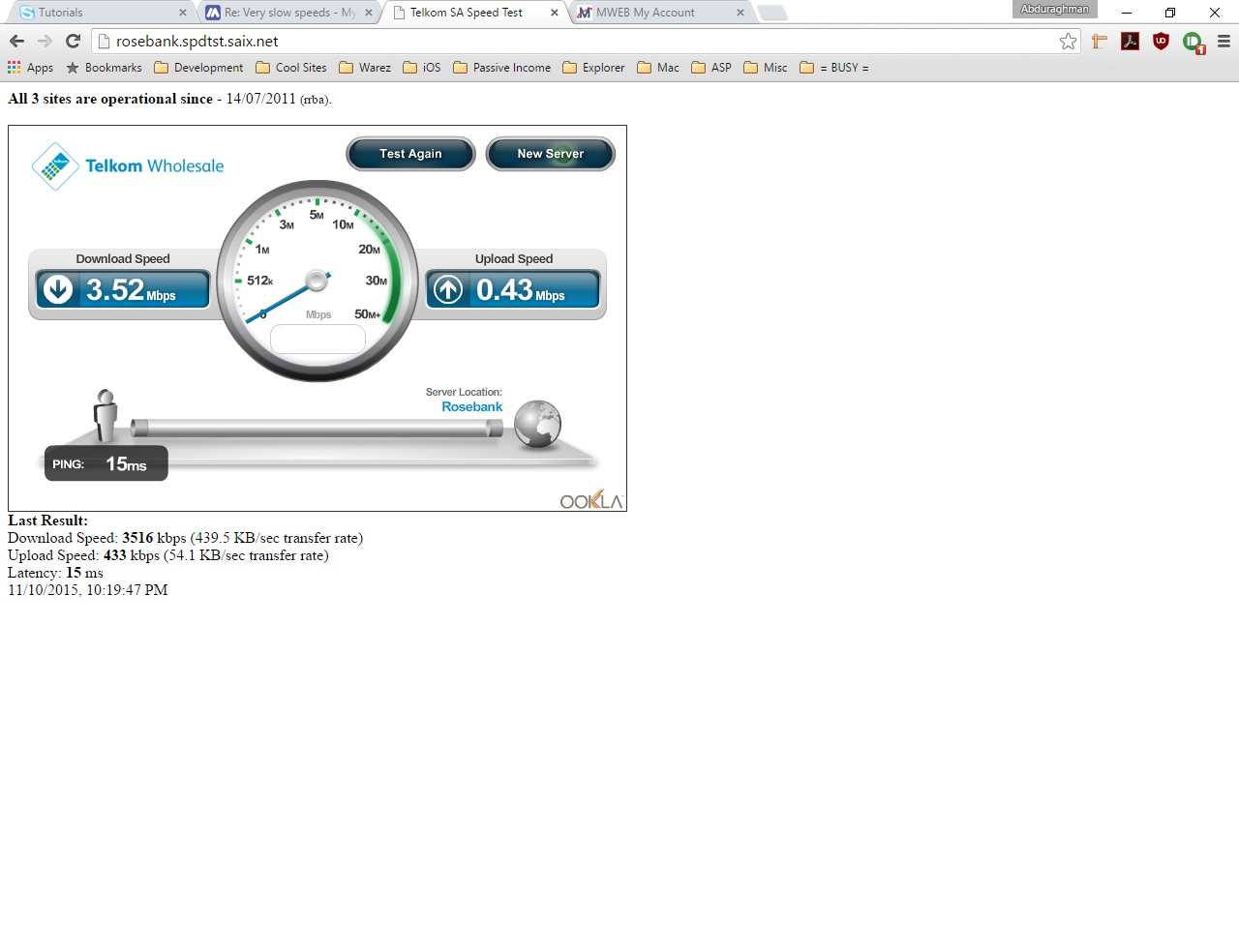1239x952 pixels.
Task: Open the Mac bookmarks folder
Action: 658,68
